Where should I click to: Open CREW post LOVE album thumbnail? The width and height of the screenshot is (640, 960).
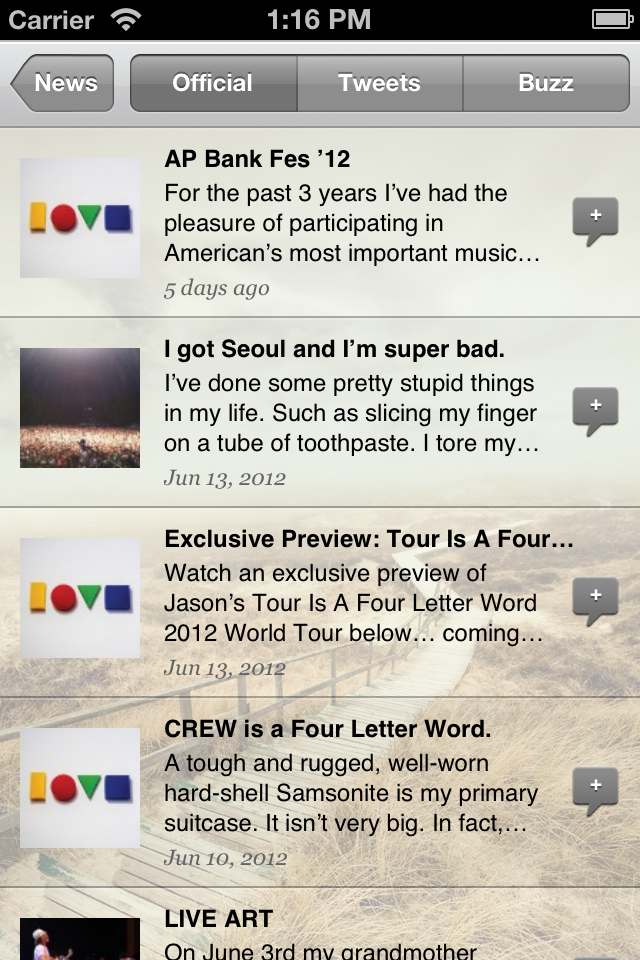tap(80, 788)
